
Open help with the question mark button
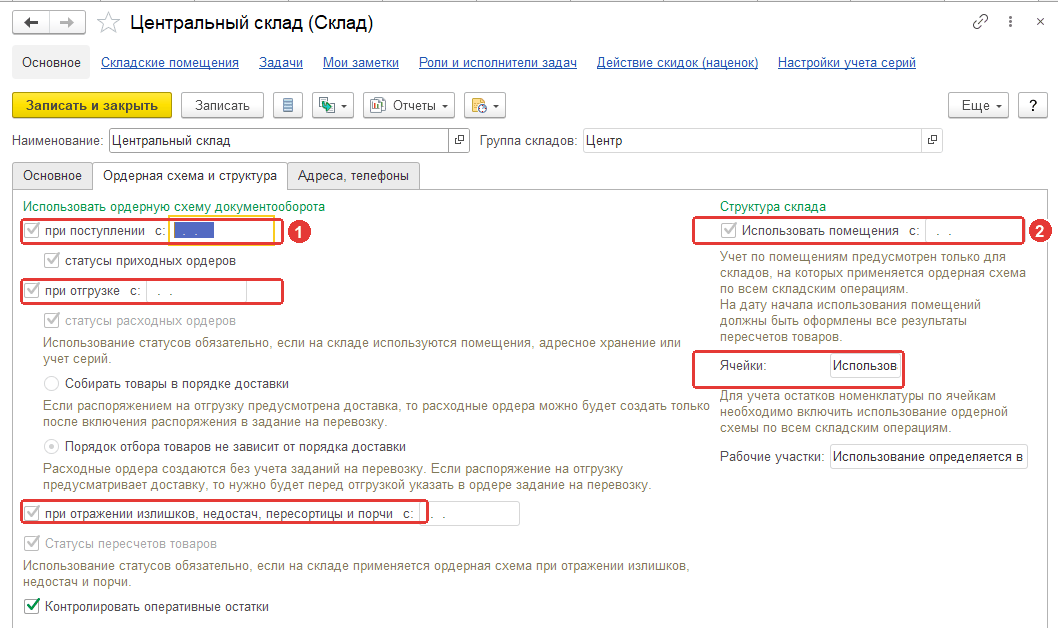1032,105
